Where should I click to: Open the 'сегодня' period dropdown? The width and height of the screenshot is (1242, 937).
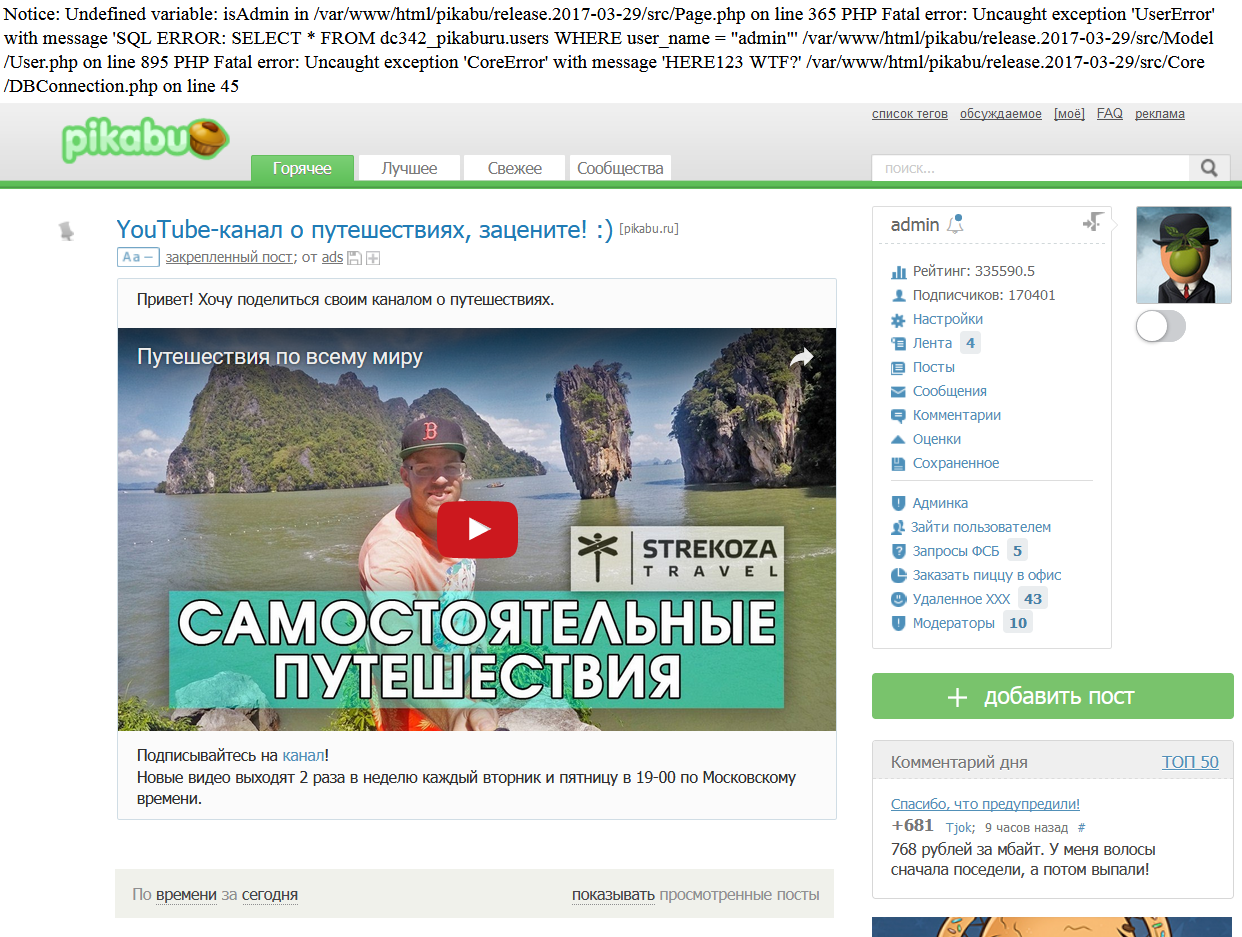click(269, 895)
